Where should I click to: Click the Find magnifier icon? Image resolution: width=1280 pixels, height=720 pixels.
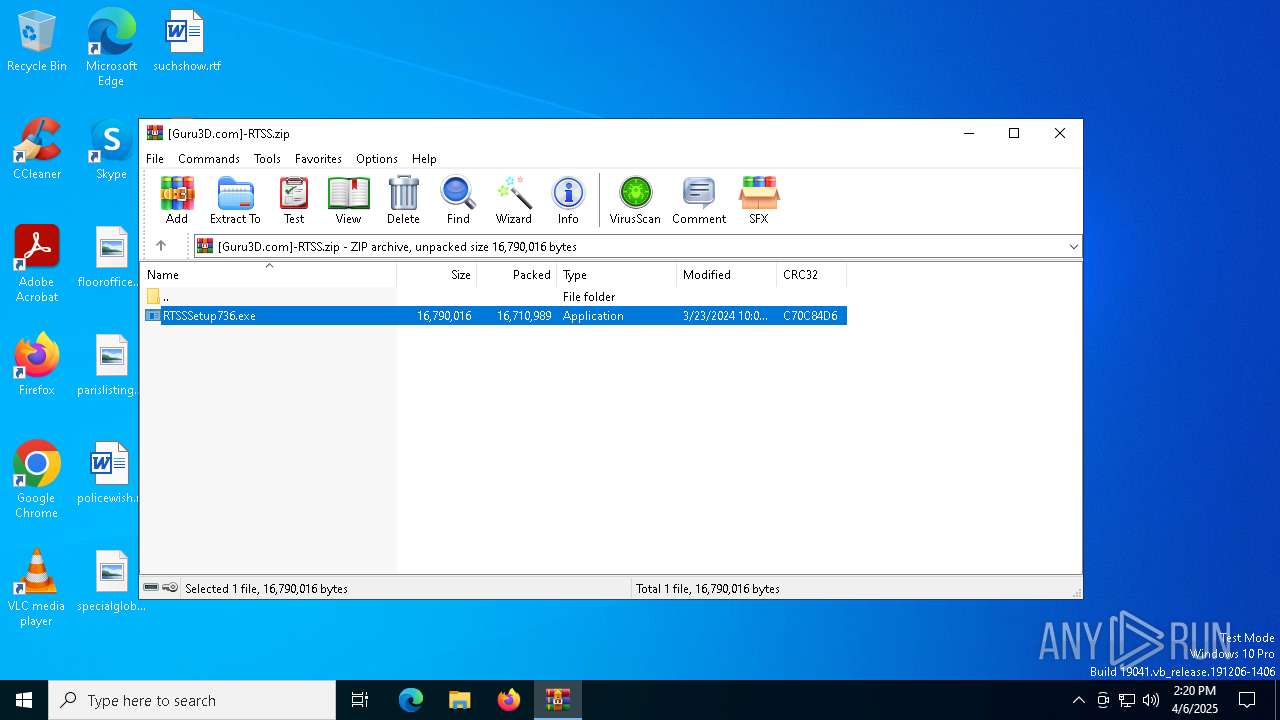point(458,200)
